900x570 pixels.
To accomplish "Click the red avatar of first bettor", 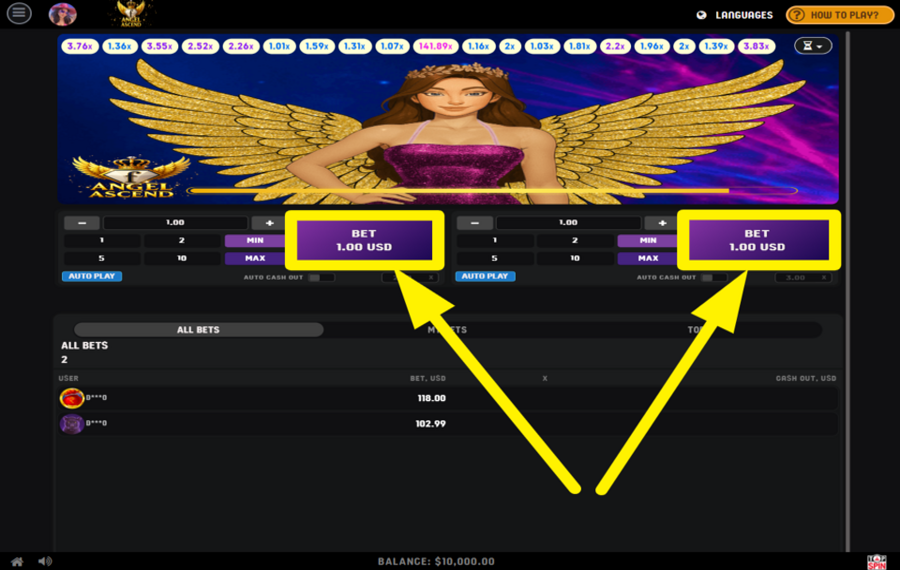I will 72,398.
